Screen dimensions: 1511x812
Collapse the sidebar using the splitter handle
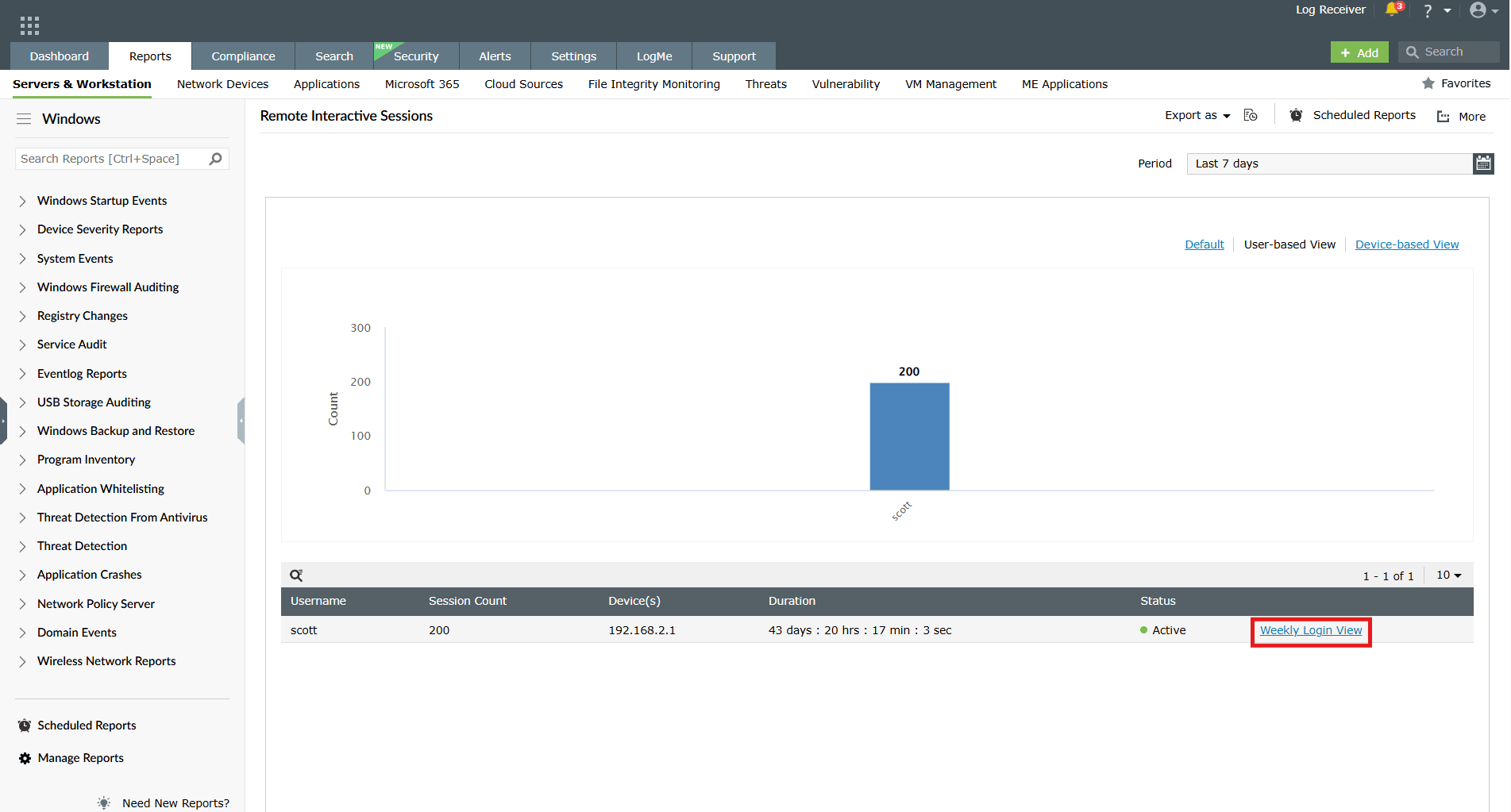tap(241, 421)
